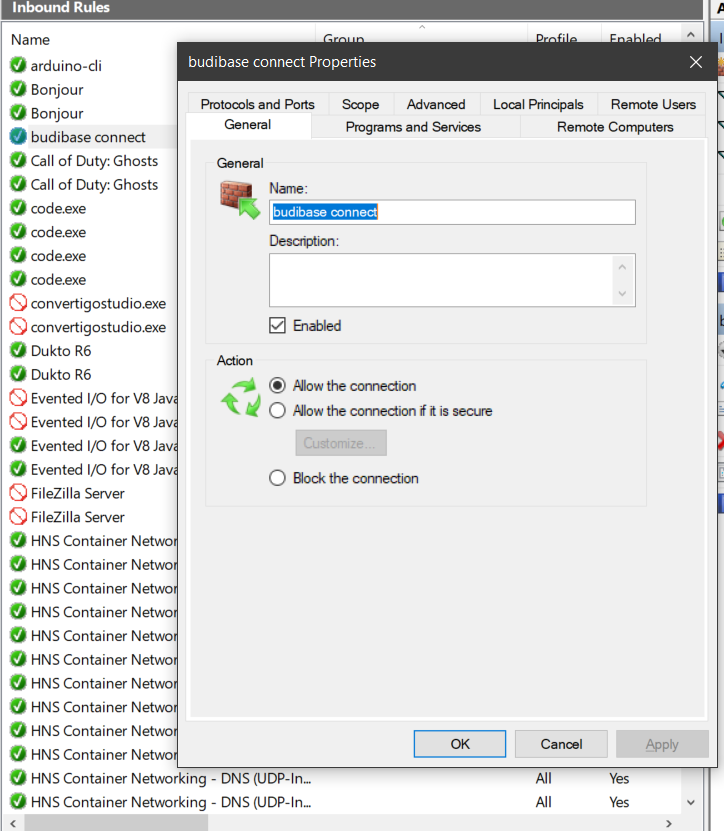
Task: Click the budibase connect rule status icon
Action: 18,137
